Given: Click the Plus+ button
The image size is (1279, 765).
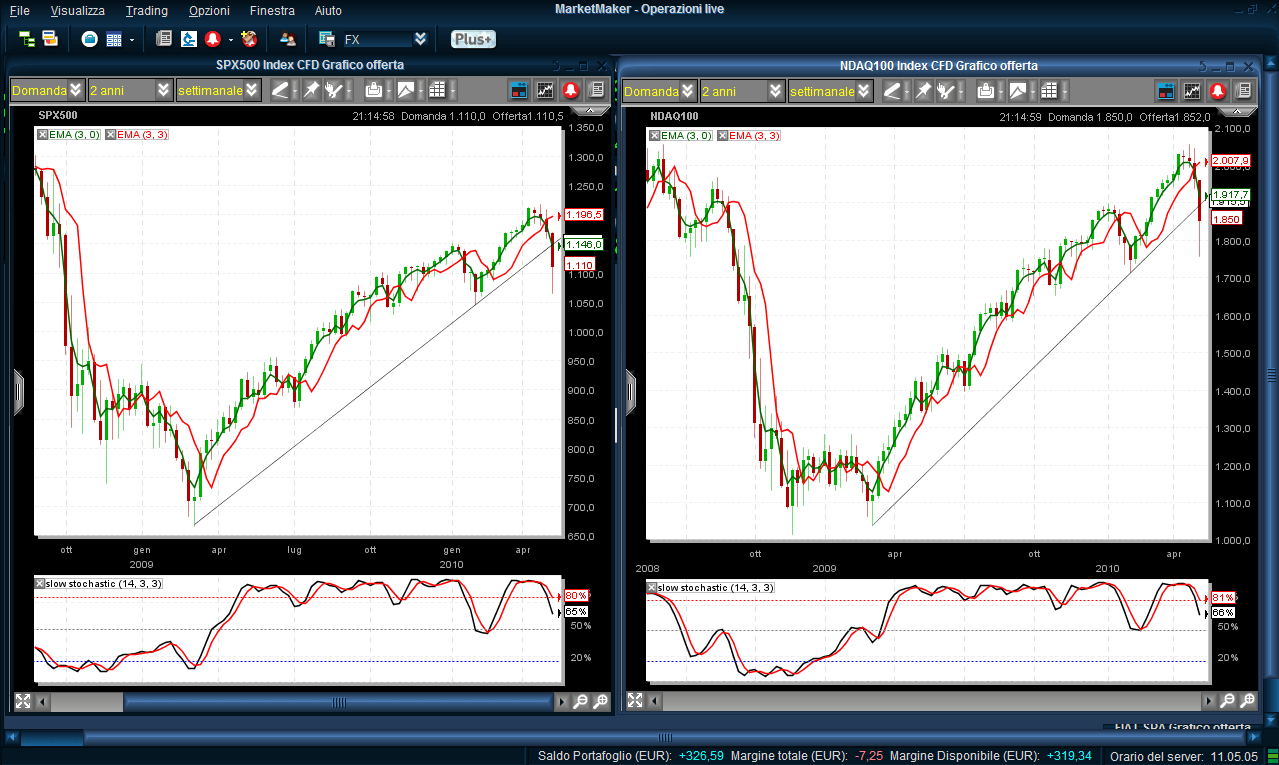Looking at the screenshot, I should pyautogui.click(x=472, y=39).
